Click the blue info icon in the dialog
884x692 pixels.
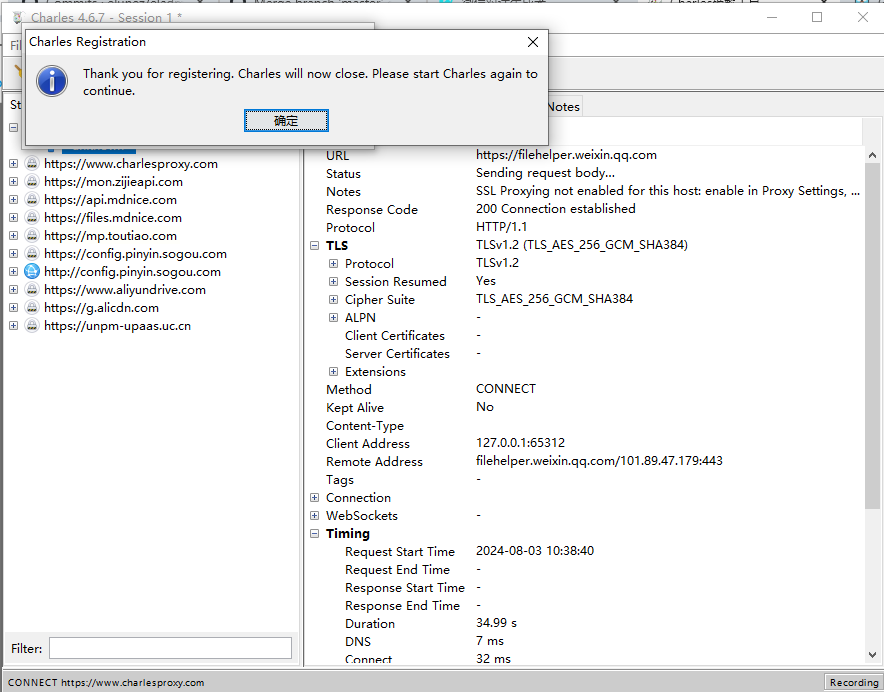[51, 81]
